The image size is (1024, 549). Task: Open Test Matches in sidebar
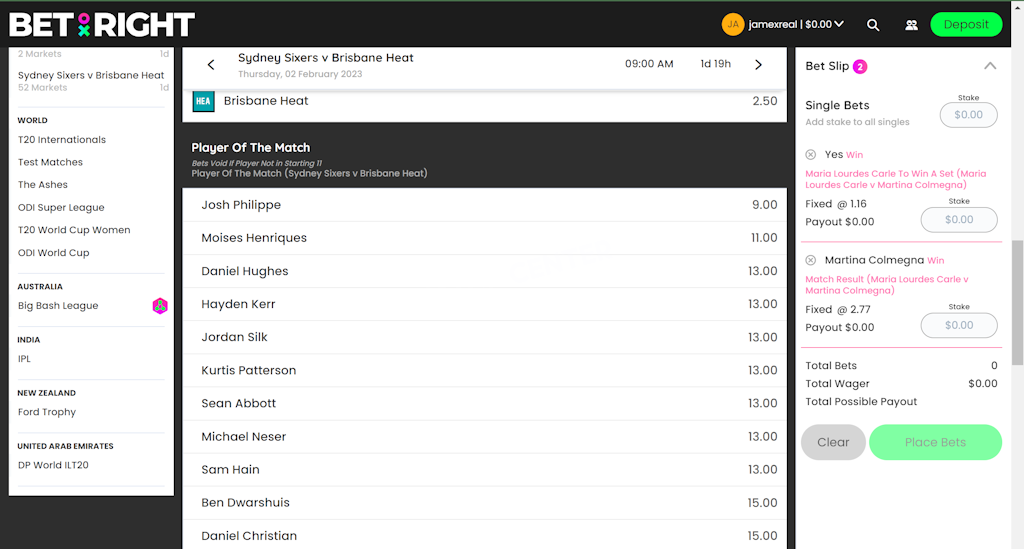tap(50, 162)
